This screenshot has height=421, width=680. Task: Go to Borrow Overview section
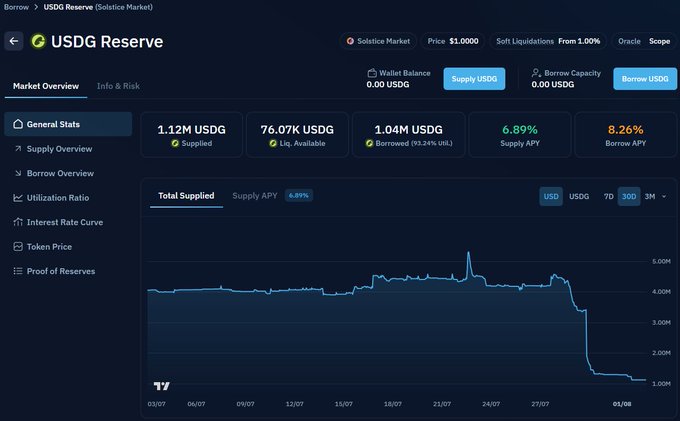68,173
